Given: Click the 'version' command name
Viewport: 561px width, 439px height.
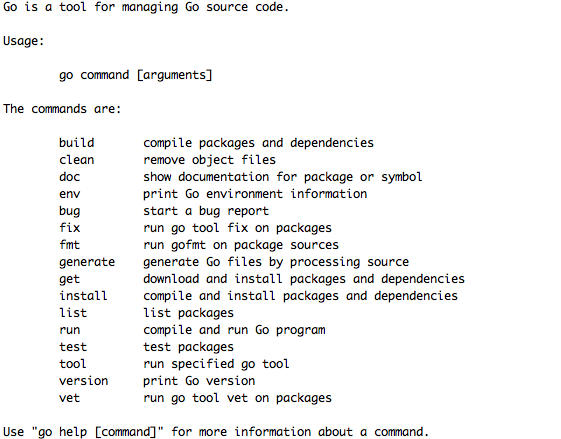Looking at the screenshot, I should tap(83, 381).
